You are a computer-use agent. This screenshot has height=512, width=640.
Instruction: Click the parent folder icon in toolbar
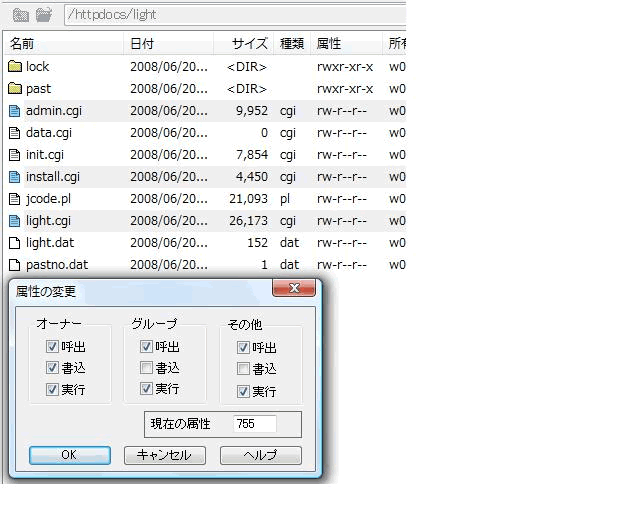pyautogui.click(x=20, y=15)
